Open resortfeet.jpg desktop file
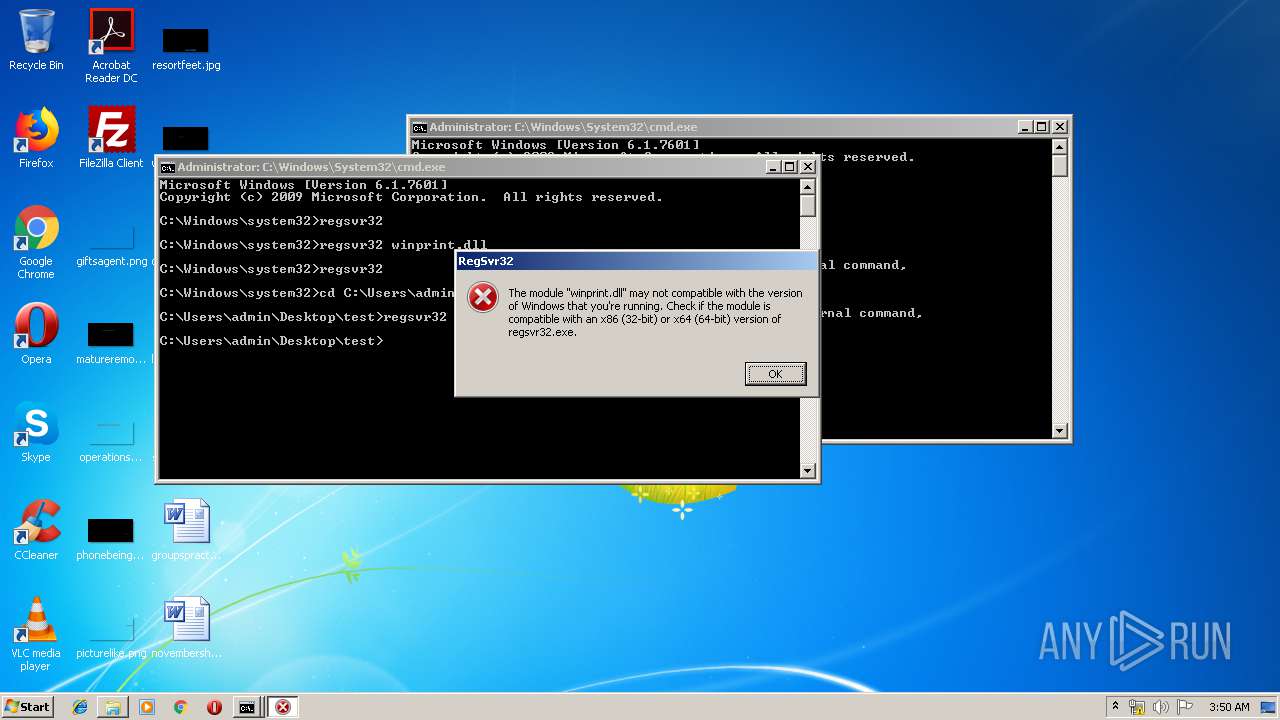 (186, 49)
